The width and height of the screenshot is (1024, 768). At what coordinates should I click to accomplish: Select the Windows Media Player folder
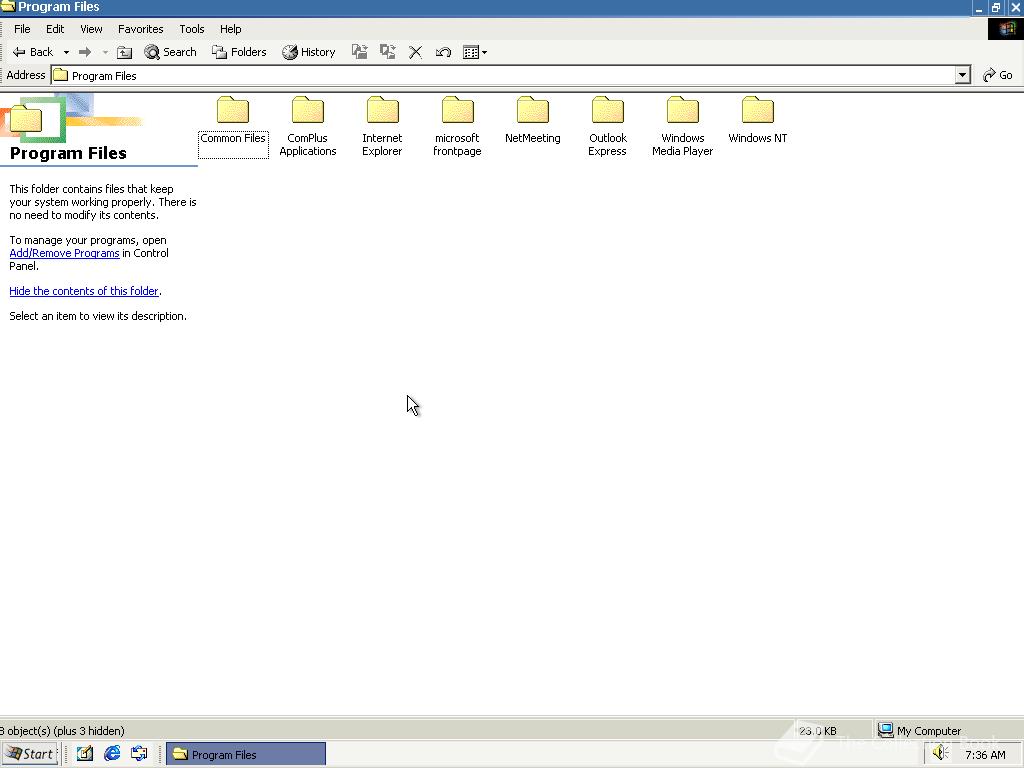pos(682,127)
